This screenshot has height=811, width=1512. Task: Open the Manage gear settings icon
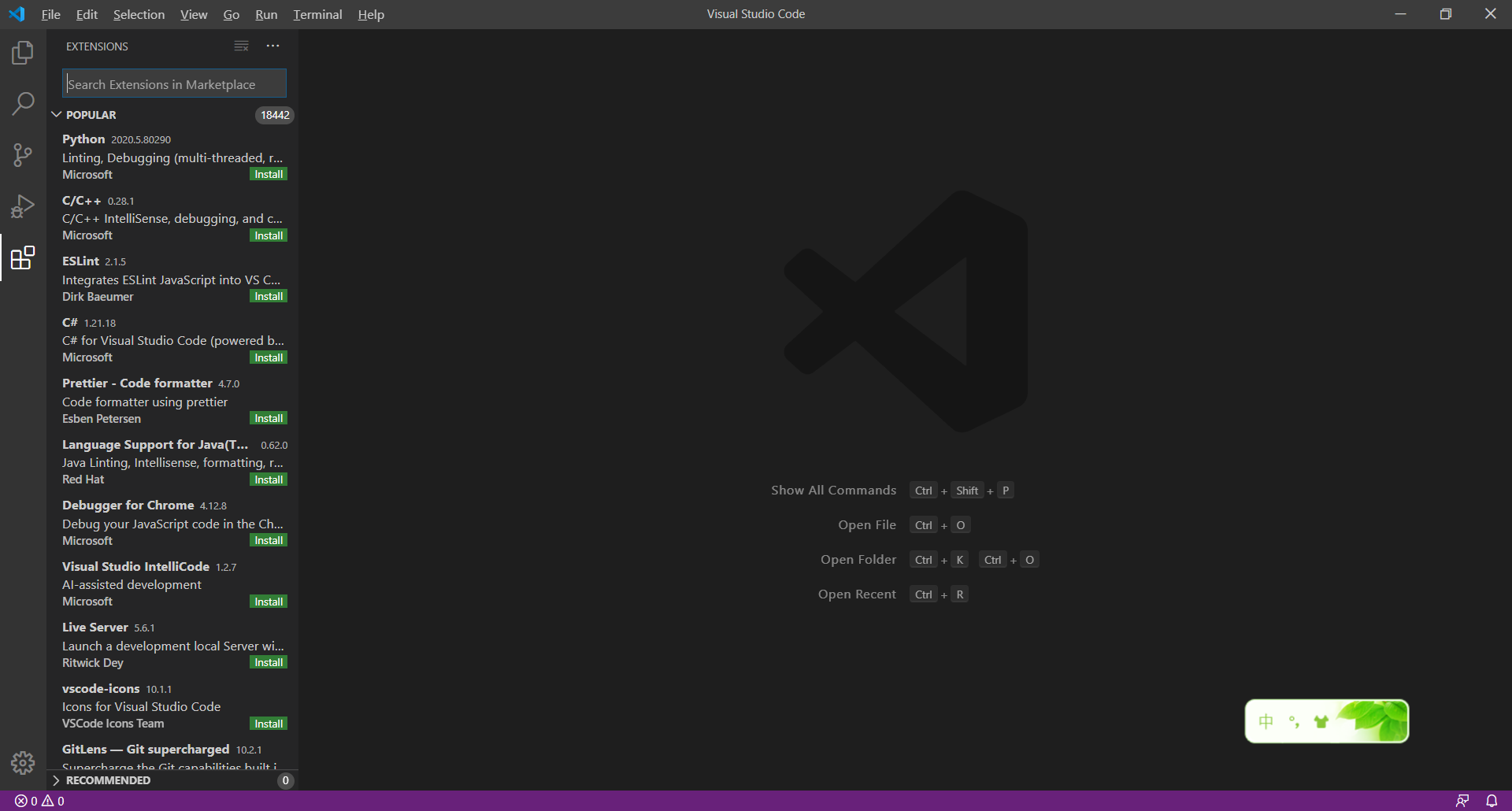(23, 762)
